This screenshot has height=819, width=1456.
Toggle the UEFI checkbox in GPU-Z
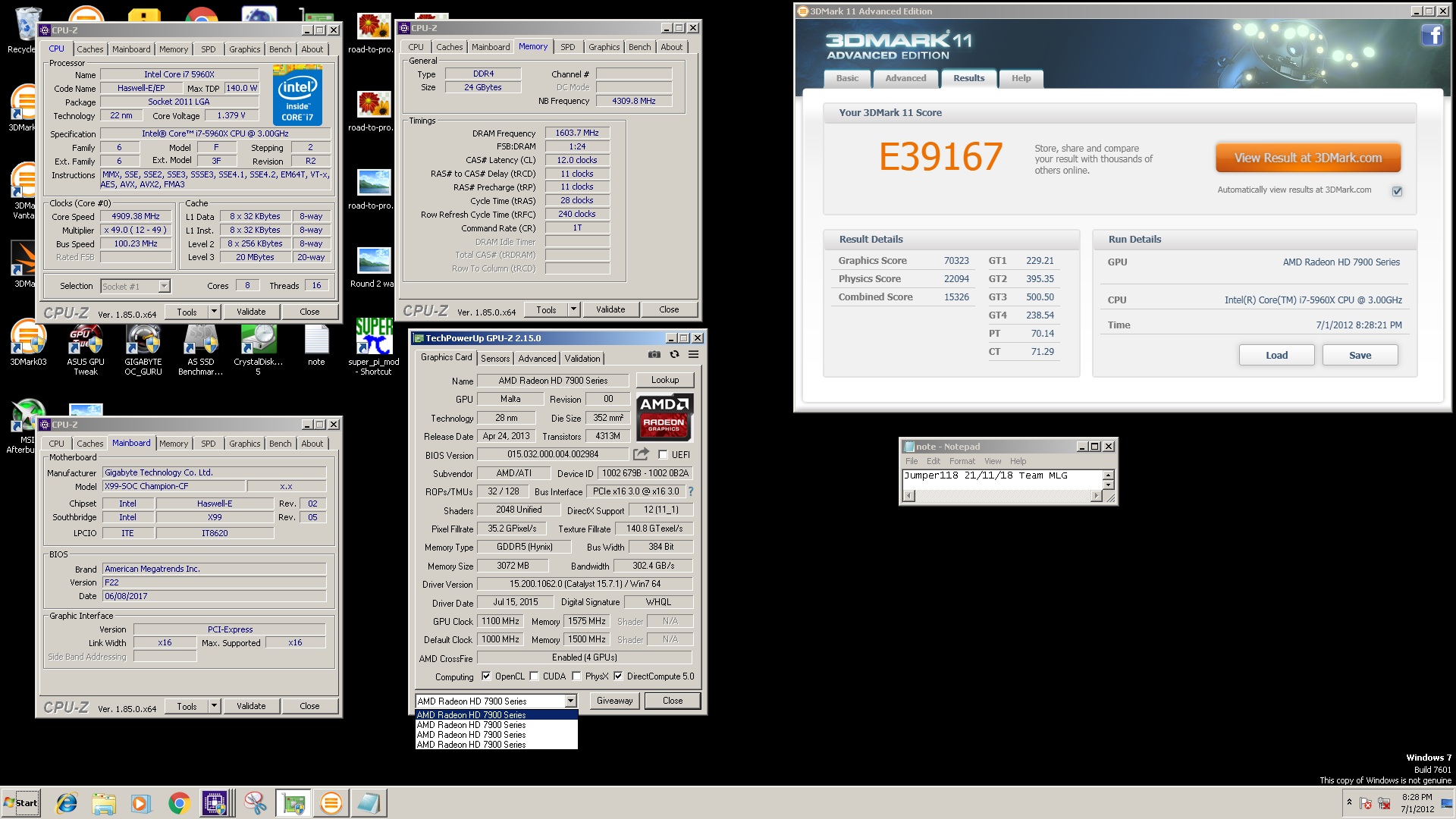point(663,455)
